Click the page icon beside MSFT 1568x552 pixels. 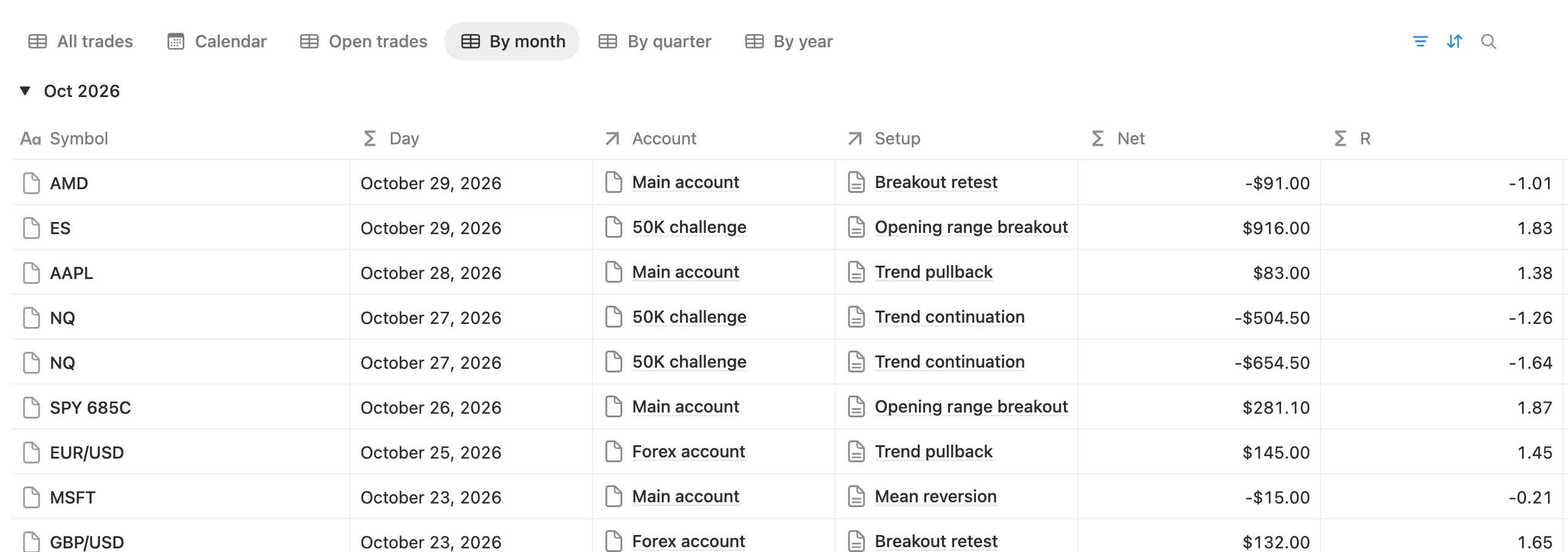click(31, 497)
